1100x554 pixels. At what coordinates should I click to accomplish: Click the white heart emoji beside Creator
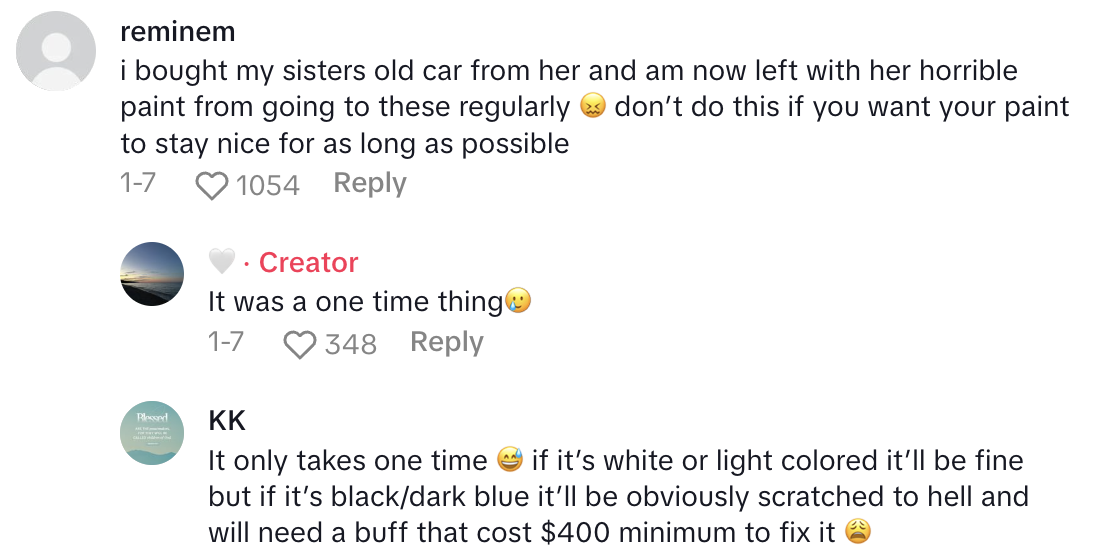(221, 262)
